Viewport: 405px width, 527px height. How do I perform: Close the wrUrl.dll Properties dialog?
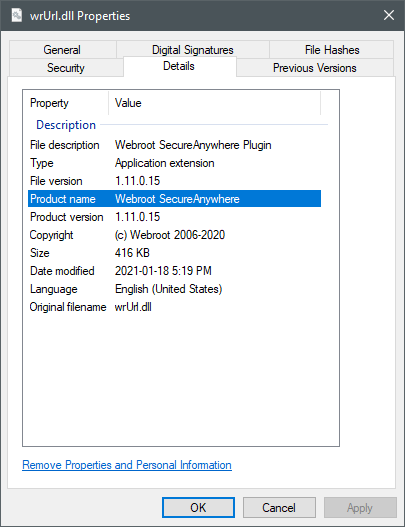[x=389, y=15]
